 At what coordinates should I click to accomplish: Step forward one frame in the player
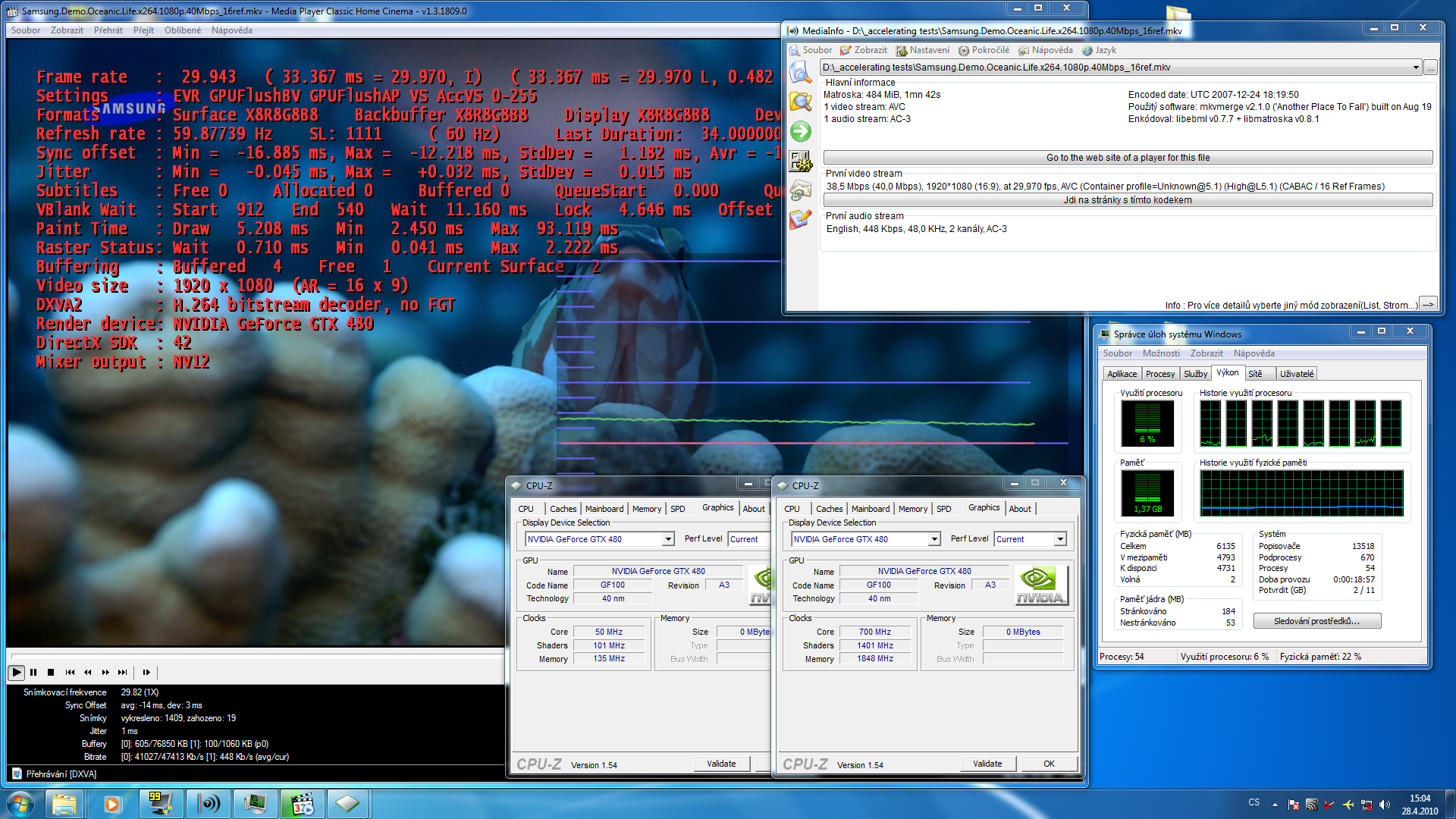pyautogui.click(x=146, y=672)
